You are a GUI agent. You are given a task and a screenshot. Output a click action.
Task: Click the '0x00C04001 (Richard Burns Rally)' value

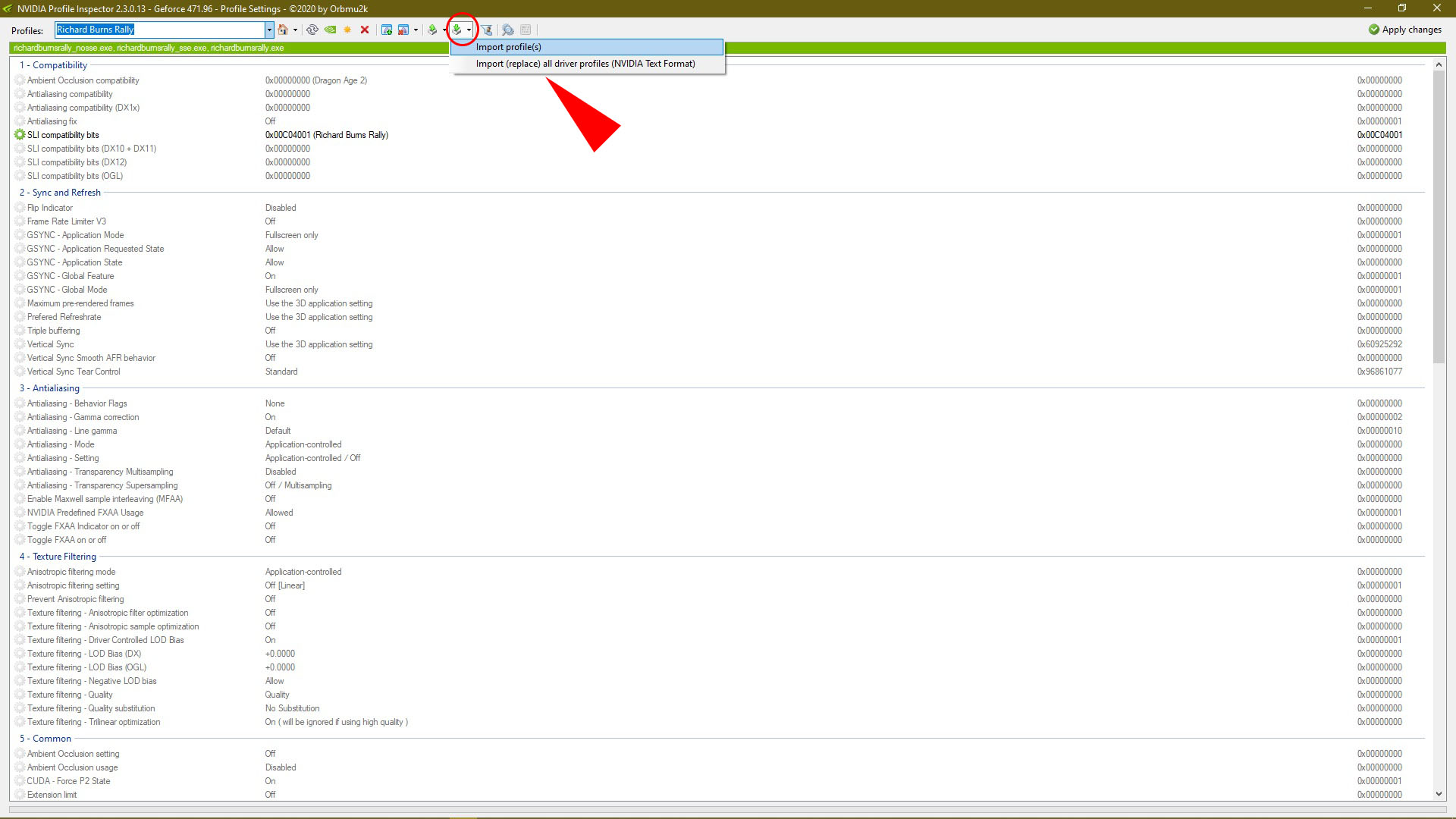pos(326,135)
